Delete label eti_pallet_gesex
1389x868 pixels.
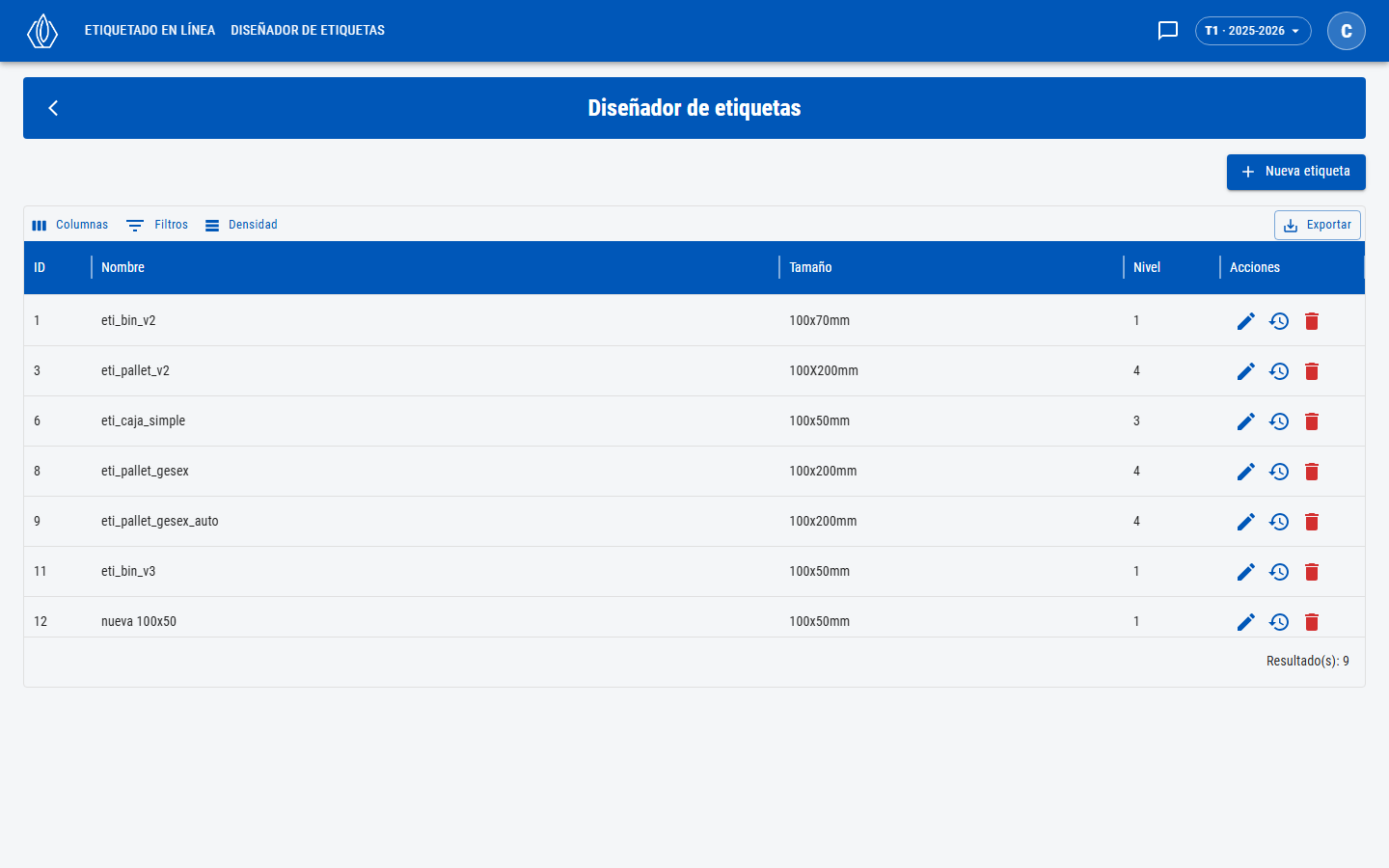[x=1312, y=472]
